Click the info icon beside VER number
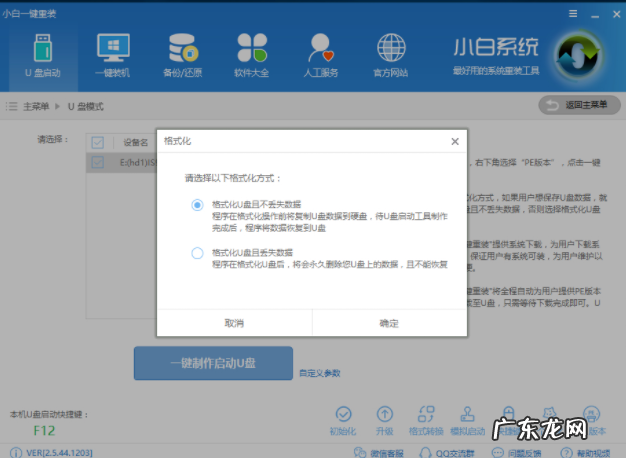626x458 pixels. click(16, 453)
